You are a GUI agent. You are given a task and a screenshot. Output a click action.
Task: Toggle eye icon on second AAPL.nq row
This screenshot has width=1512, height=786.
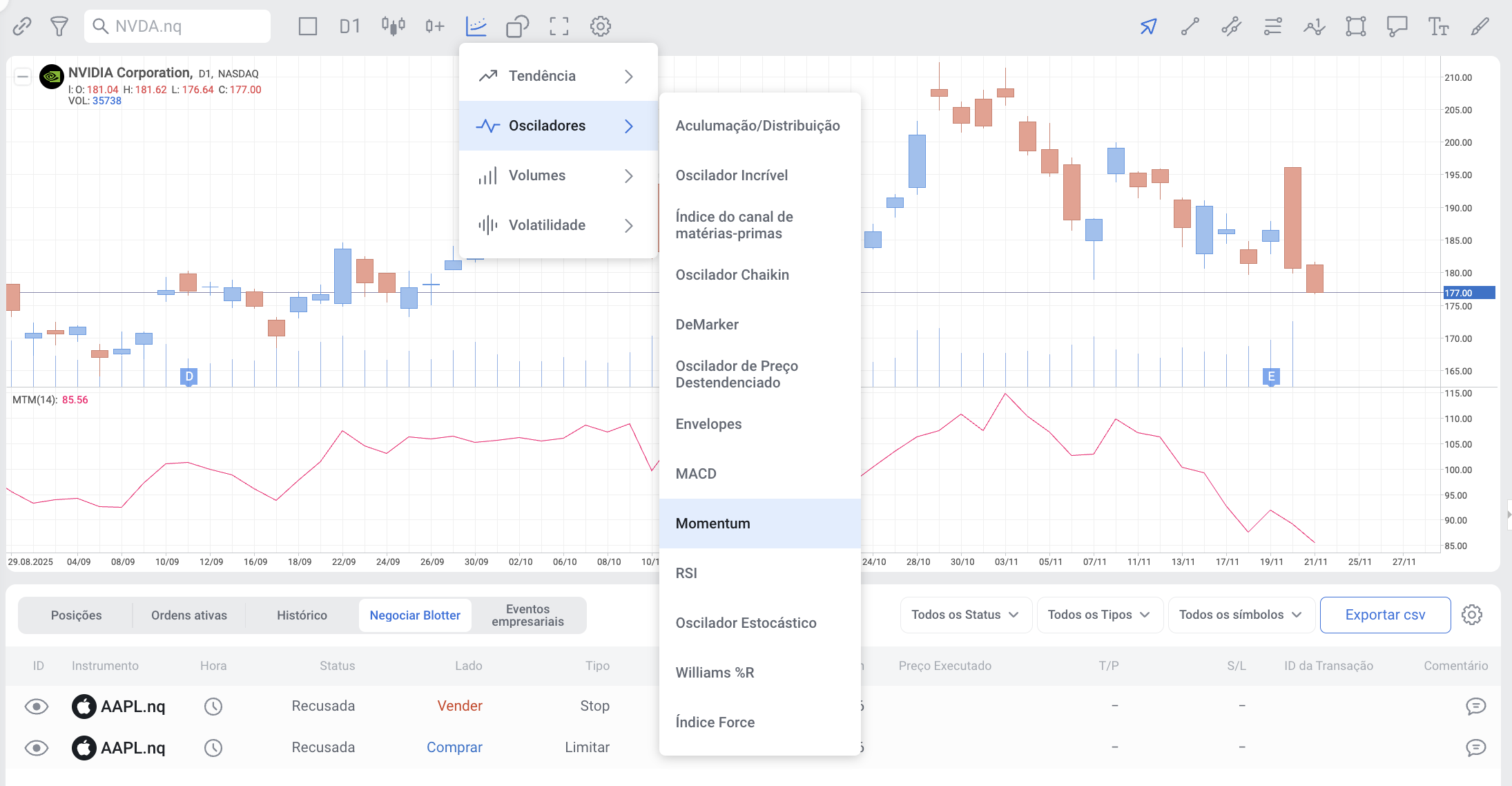[37, 747]
